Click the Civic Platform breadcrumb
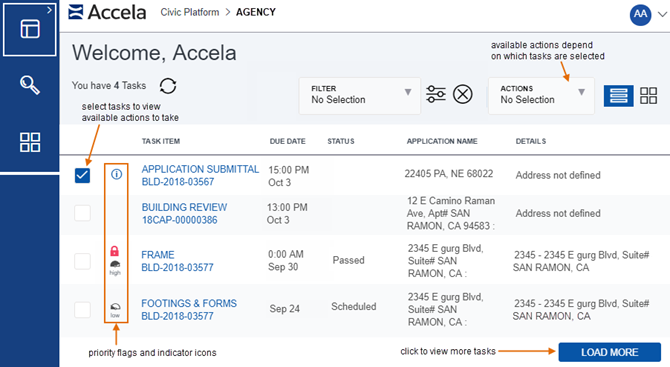This screenshot has width=670, height=367. tap(190, 12)
